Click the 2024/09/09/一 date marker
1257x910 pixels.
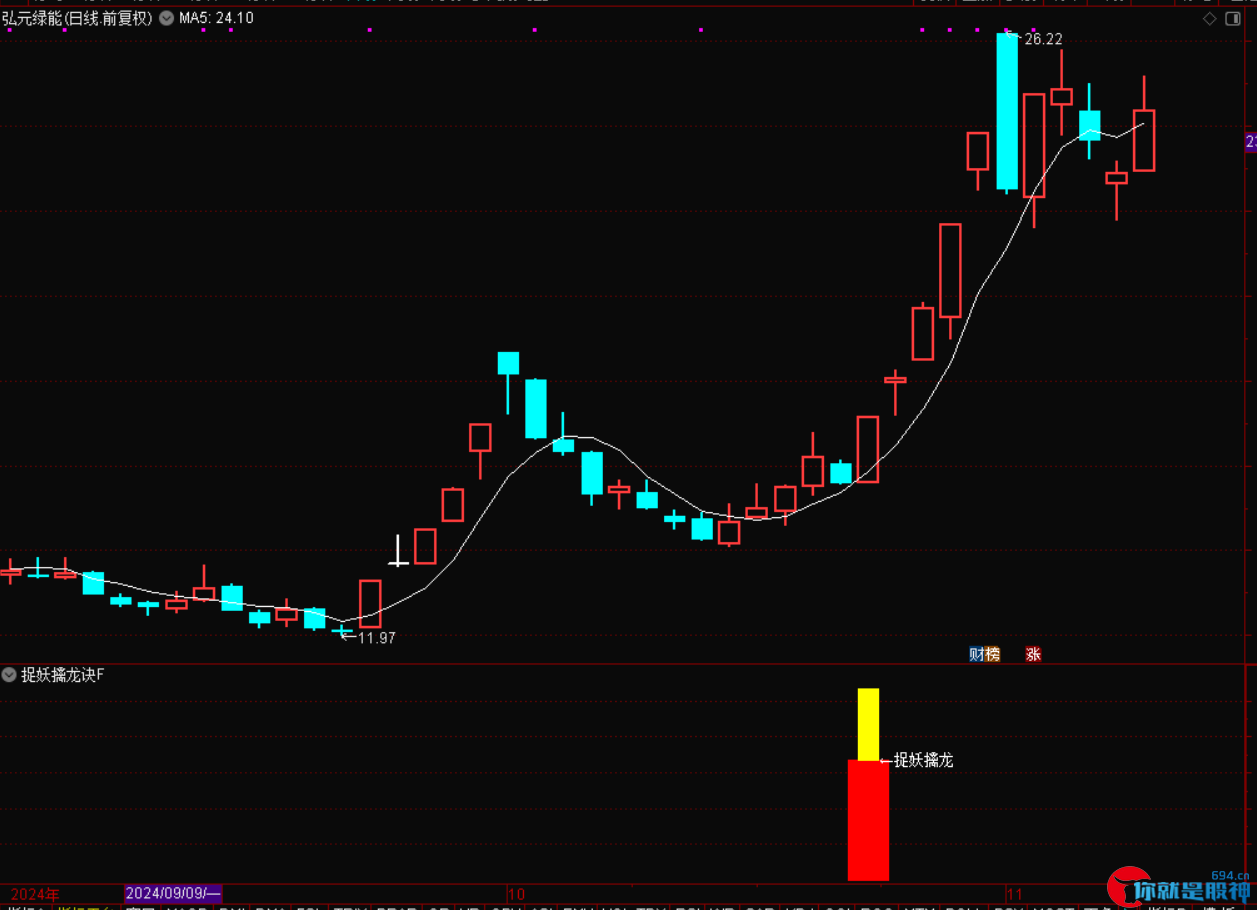[173, 893]
